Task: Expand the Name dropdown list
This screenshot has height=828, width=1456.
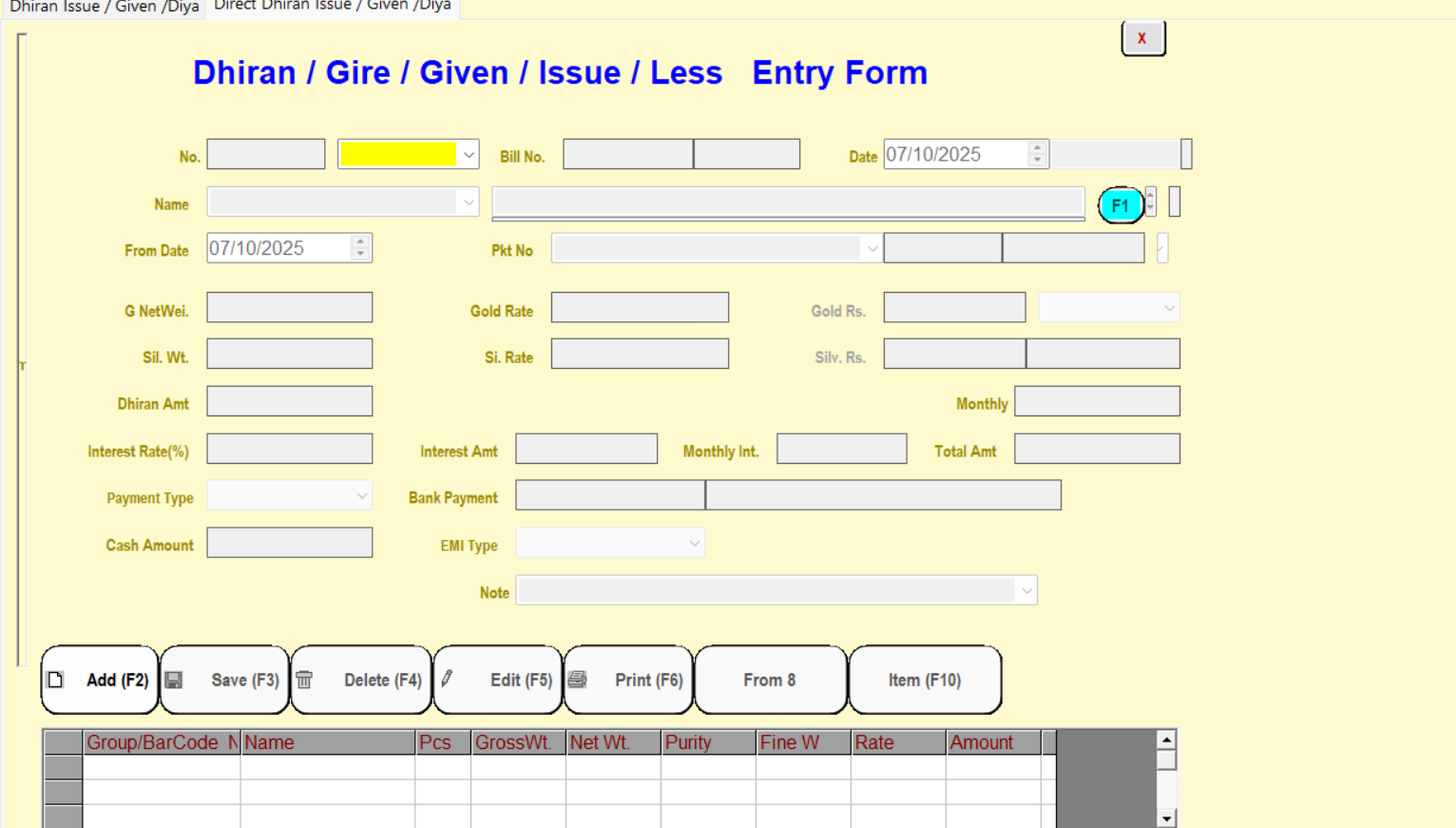Action: 469,202
